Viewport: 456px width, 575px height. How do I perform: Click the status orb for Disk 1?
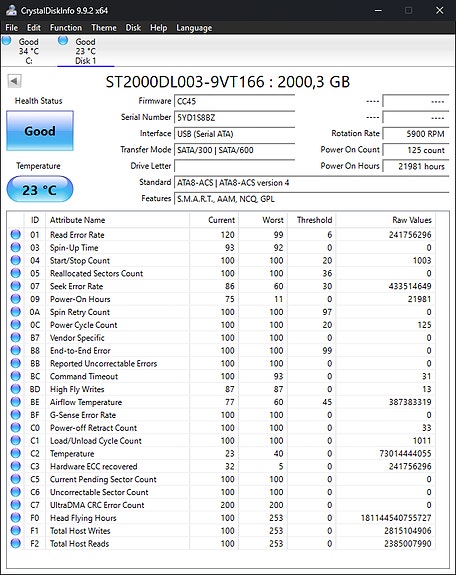[63, 40]
